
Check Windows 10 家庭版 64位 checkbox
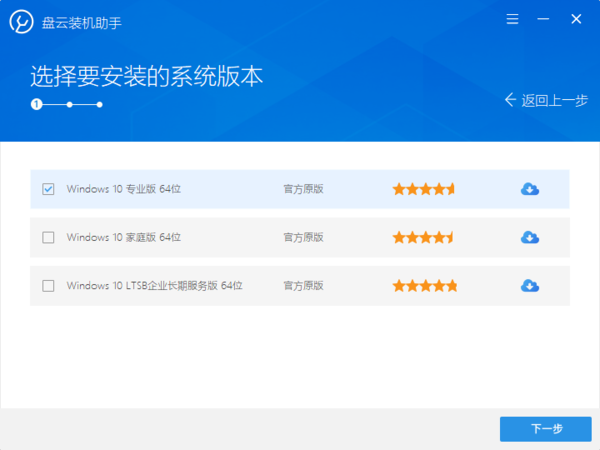(x=48, y=237)
